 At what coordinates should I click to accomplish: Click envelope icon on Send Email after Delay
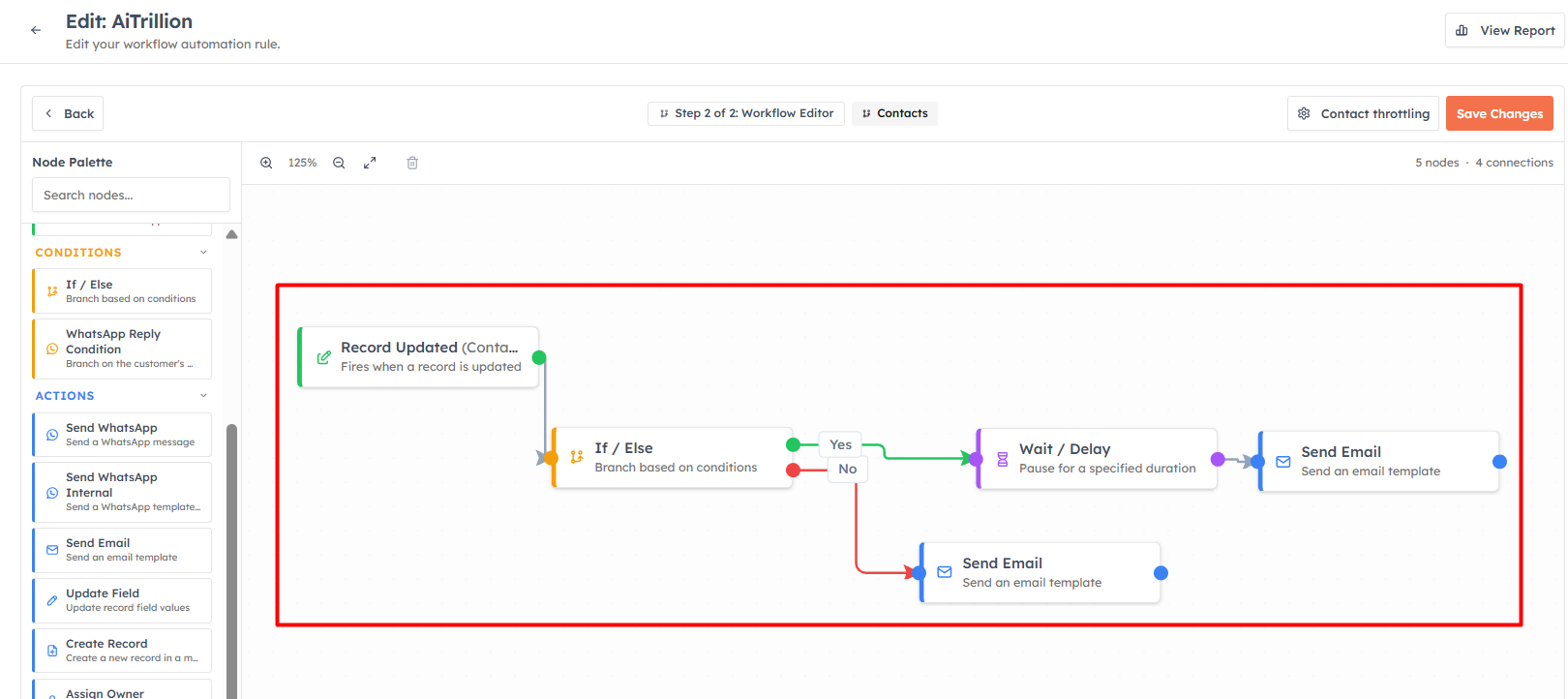(1283, 462)
